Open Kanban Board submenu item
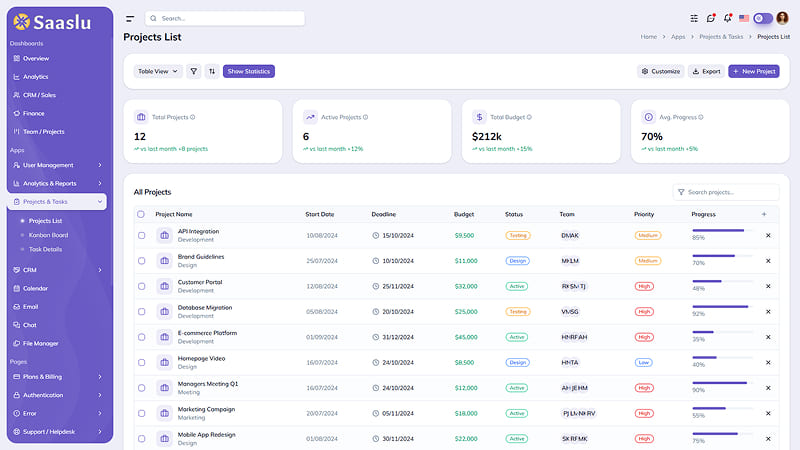The image size is (800, 450). tap(48, 235)
